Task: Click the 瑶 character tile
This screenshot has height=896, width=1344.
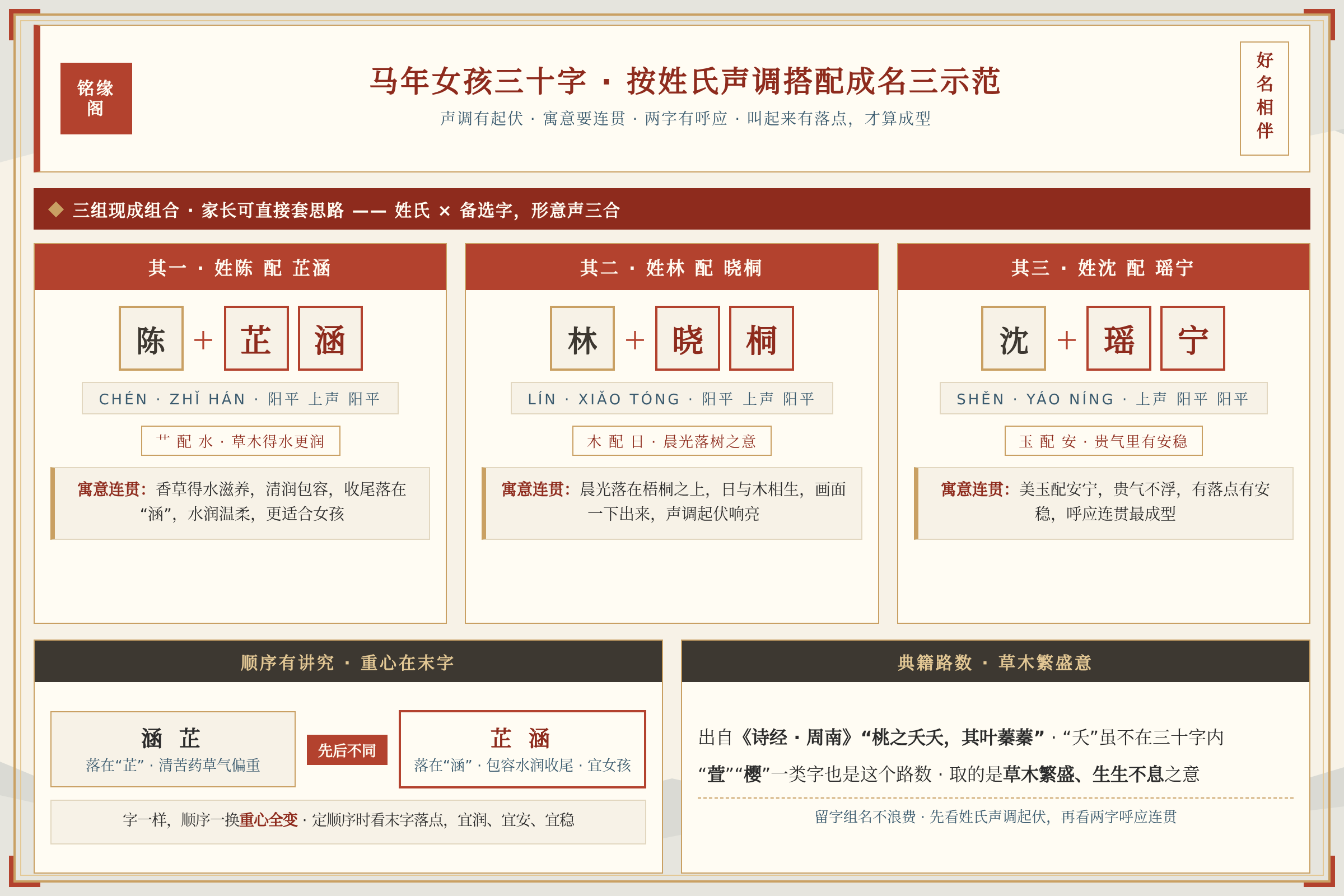Action: coord(1118,338)
